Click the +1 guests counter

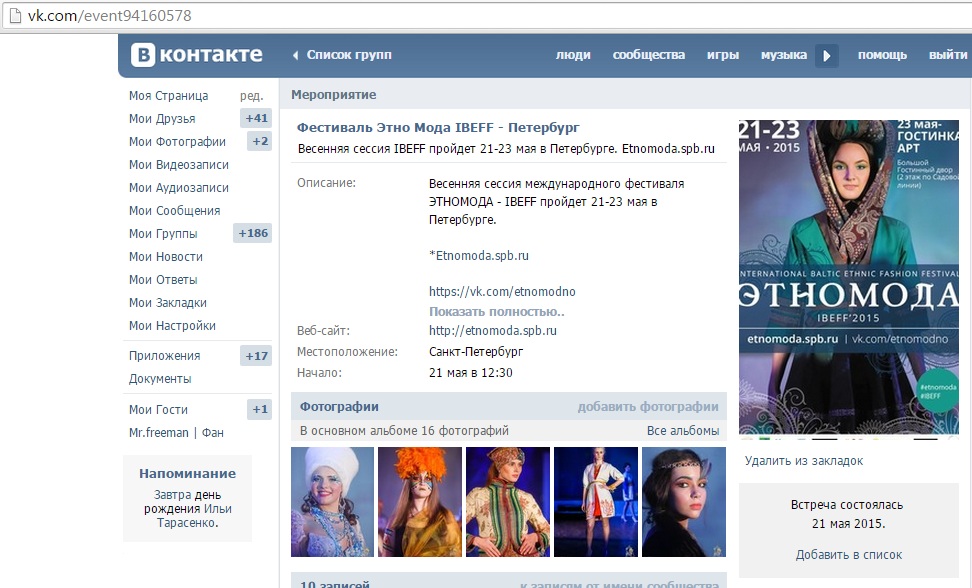coord(260,409)
